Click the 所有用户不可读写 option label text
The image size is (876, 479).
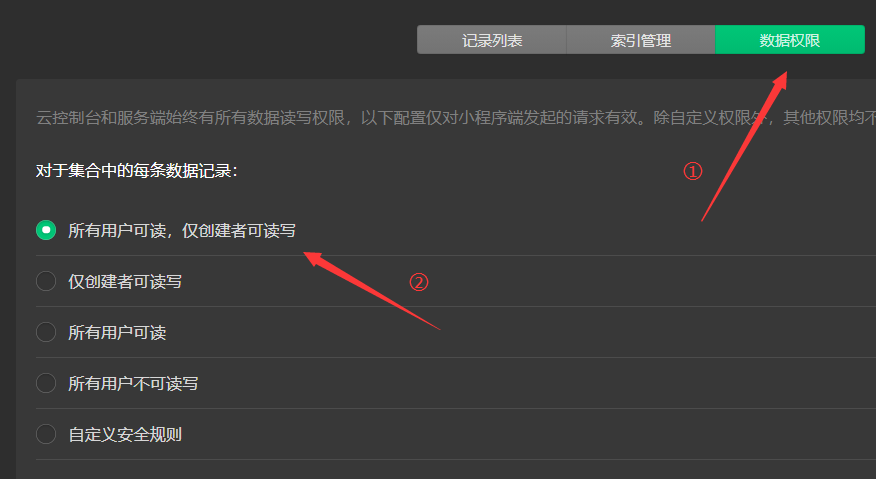[x=133, y=383]
